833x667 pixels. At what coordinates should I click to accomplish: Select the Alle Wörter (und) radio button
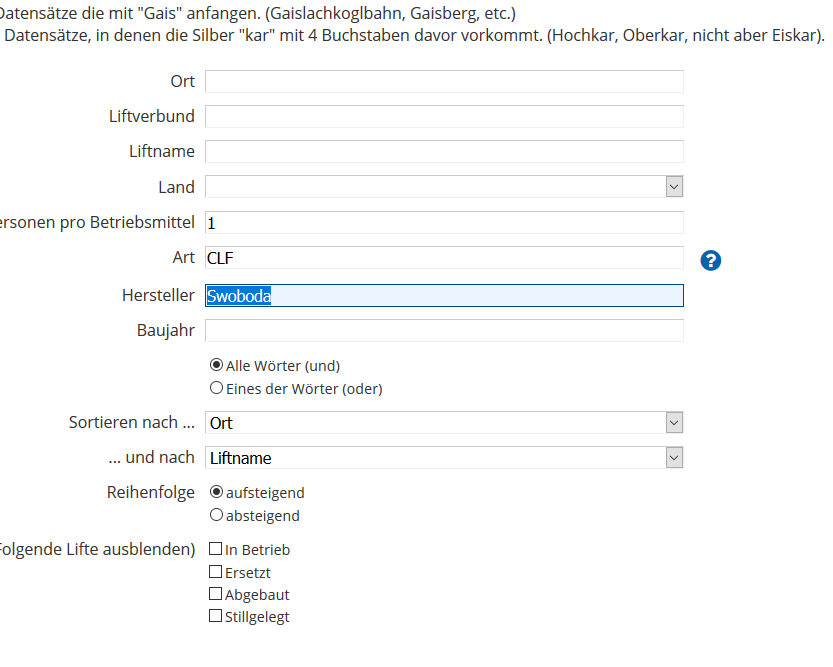(216, 365)
